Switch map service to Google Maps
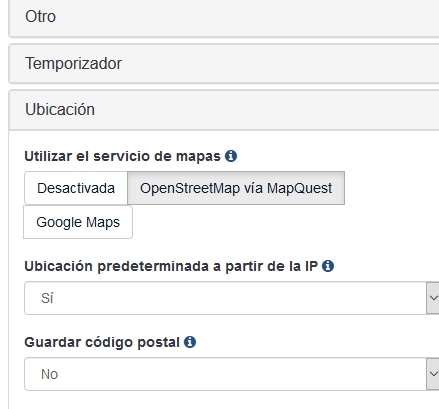Image resolution: width=439 pixels, height=409 pixels. [78, 222]
